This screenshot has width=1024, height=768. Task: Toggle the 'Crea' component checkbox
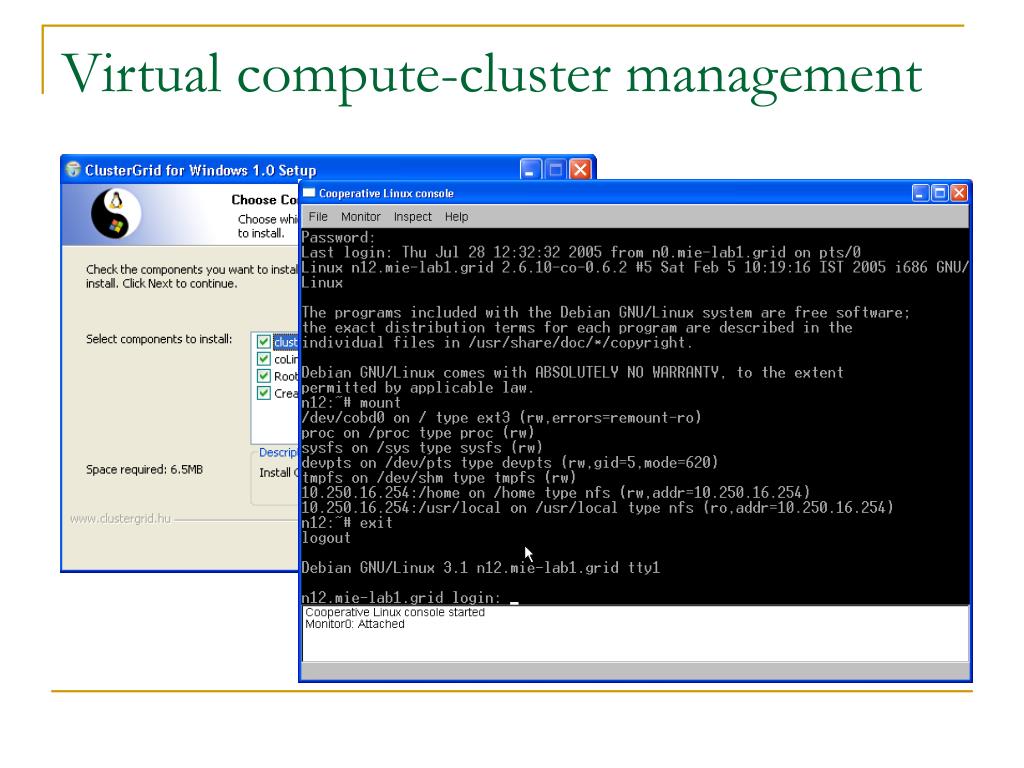pos(264,392)
